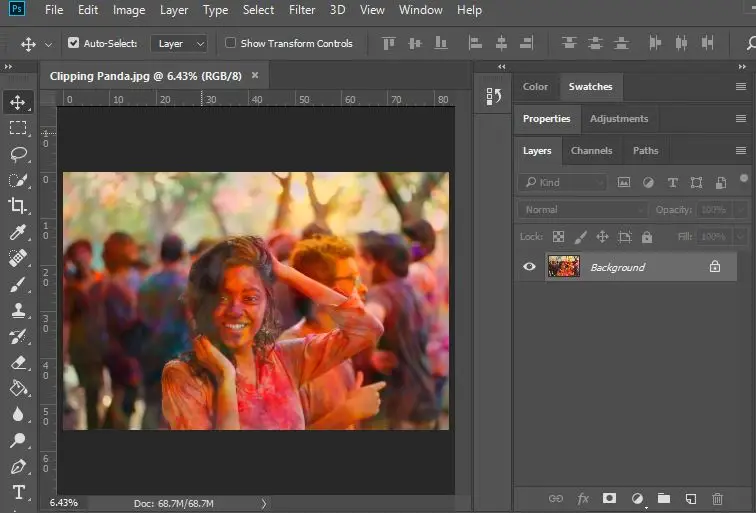Toggle Lock all padlock icon
This screenshot has width=756, height=513.
pos(647,237)
